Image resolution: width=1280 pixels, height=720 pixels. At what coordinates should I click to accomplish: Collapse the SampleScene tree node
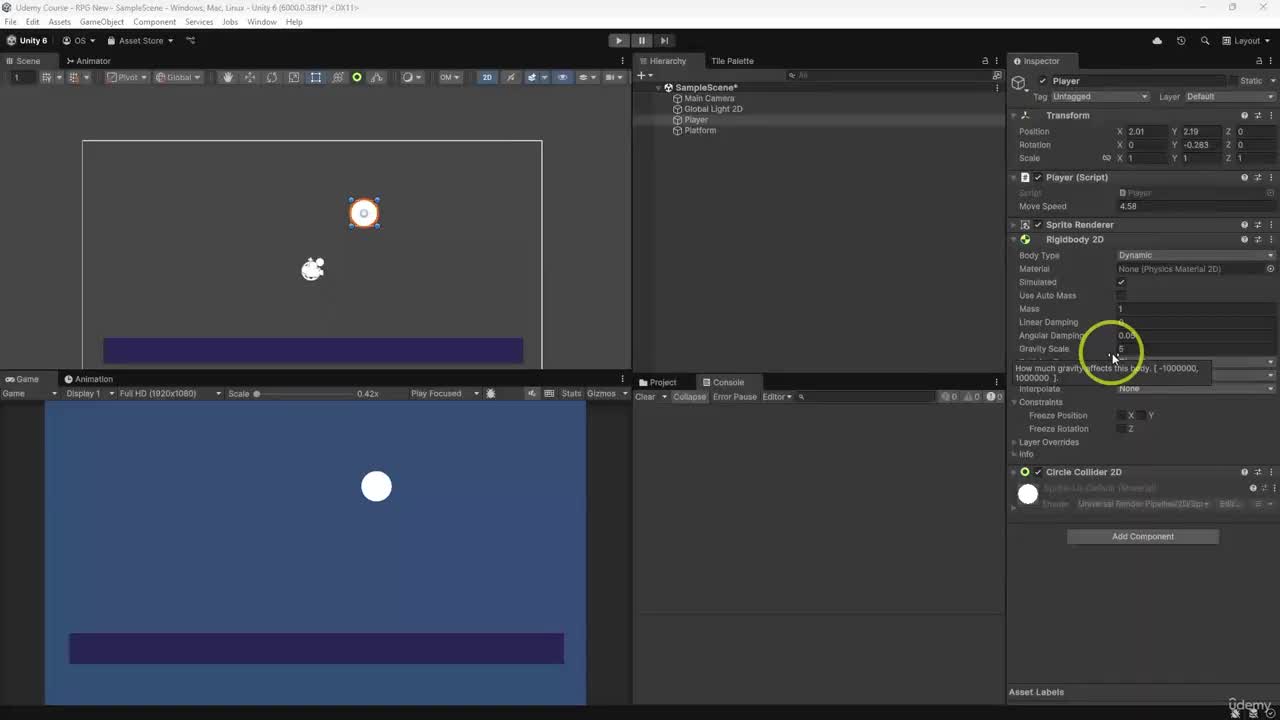click(659, 88)
